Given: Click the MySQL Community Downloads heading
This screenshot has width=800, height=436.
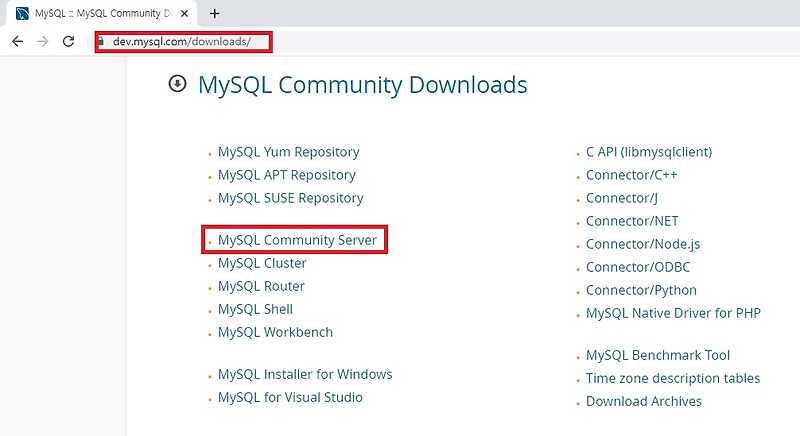Looking at the screenshot, I should pos(363,85).
